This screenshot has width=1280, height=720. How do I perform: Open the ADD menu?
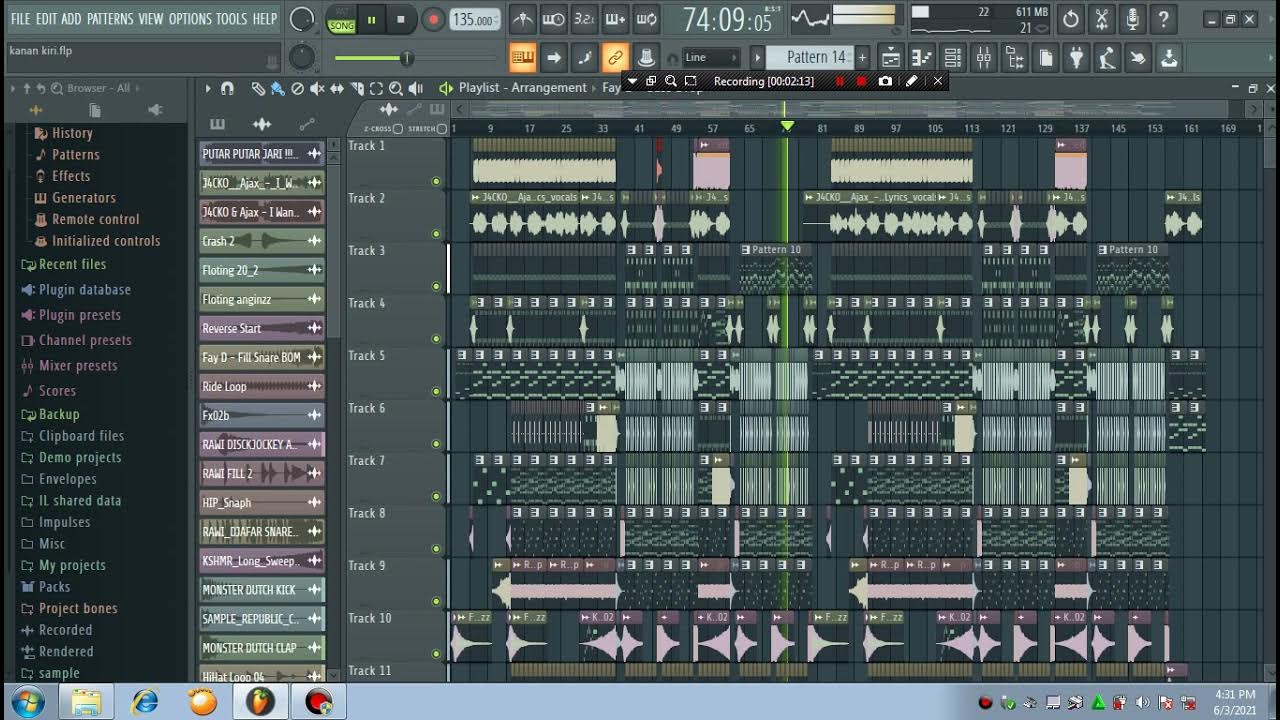(x=71, y=19)
